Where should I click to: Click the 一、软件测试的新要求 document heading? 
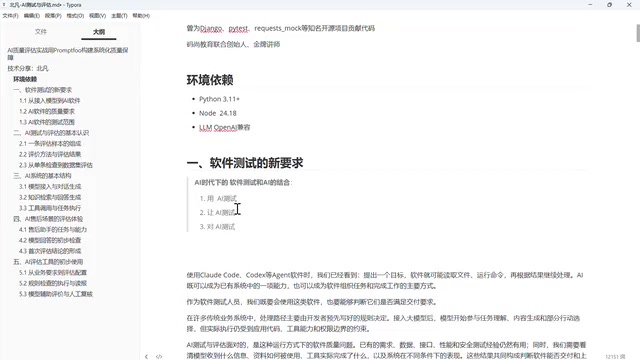click(245, 163)
